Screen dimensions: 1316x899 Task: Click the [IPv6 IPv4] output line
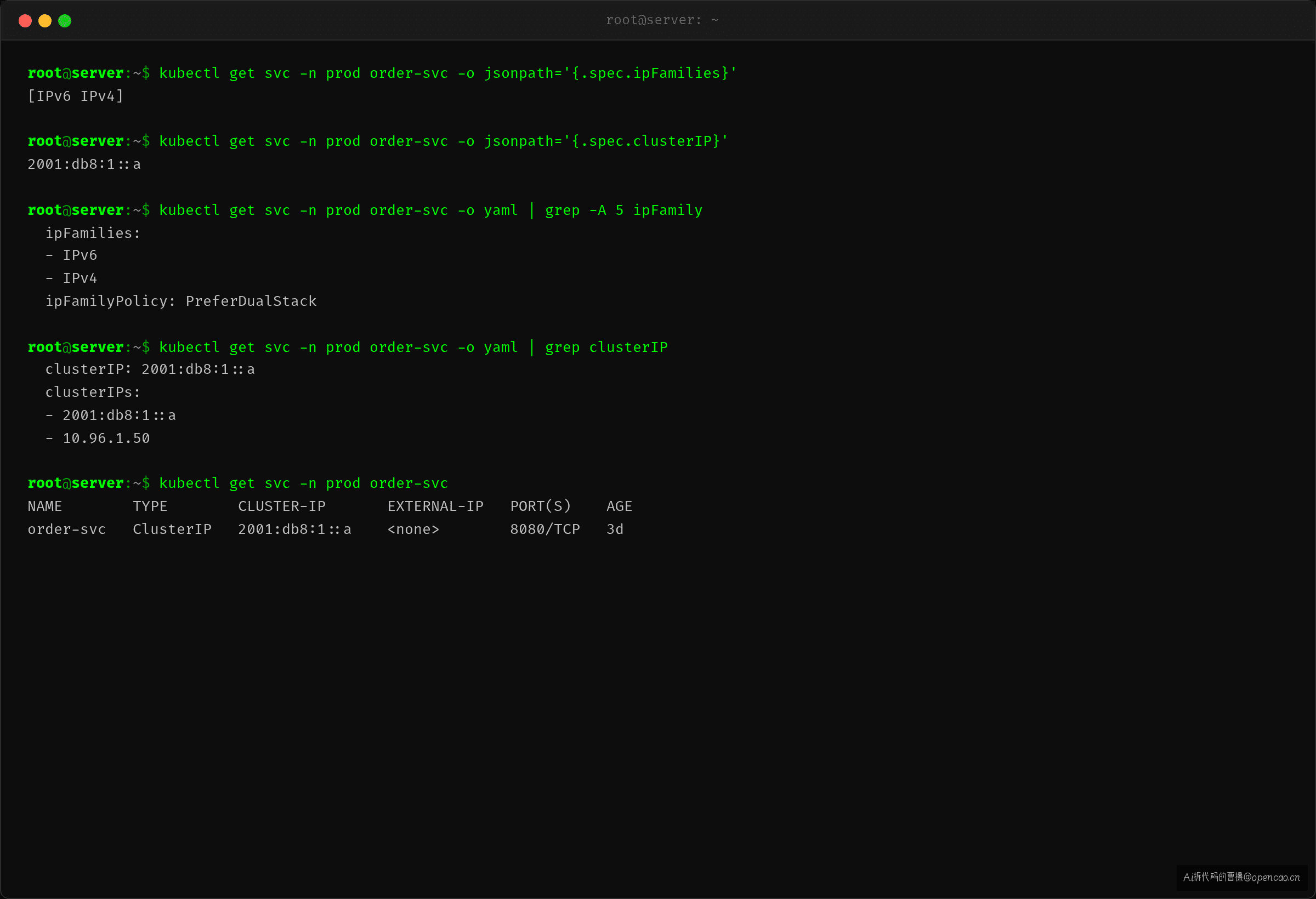coord(75,96)
